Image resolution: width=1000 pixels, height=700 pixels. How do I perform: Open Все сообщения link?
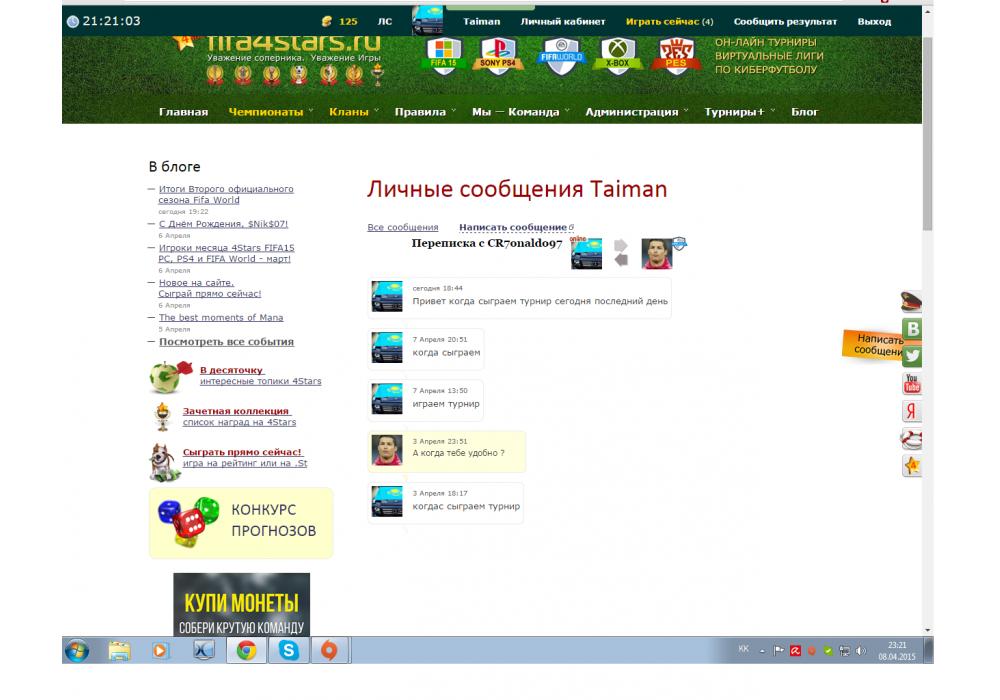[402, 227]
